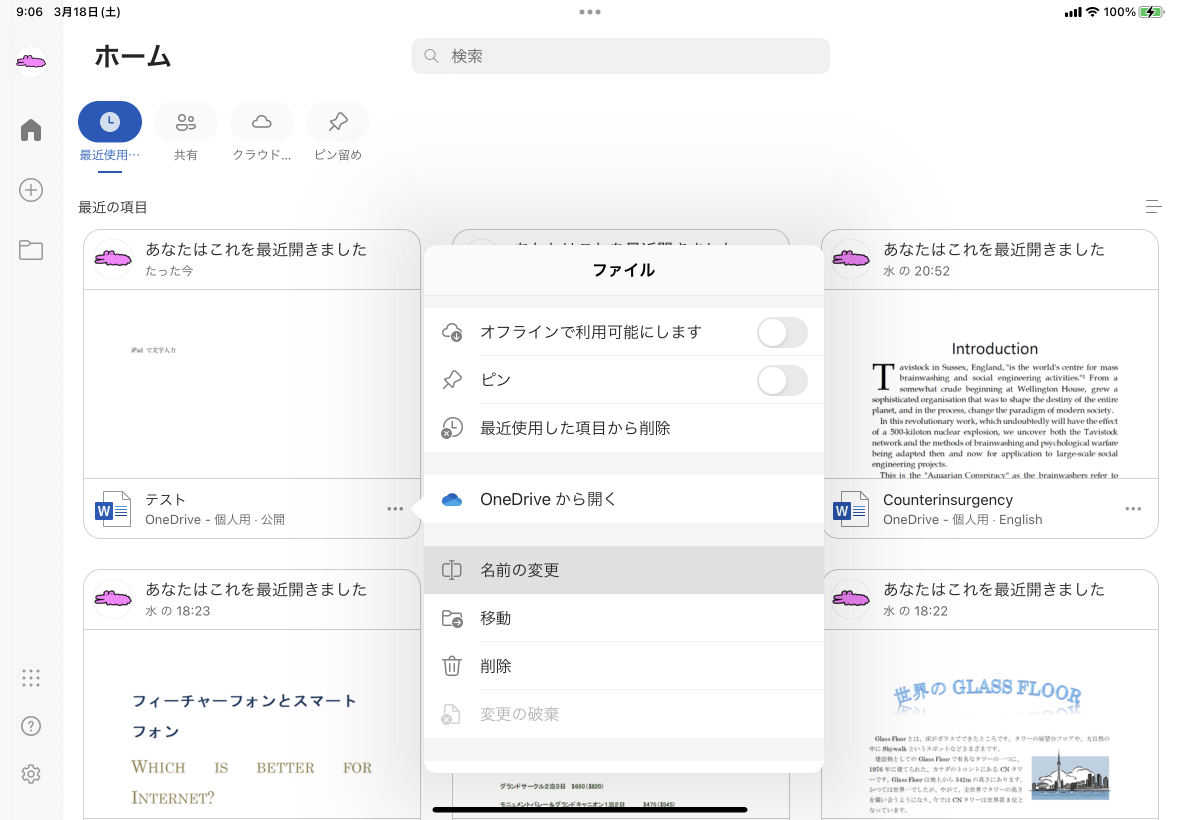
Task: Switch to 共有 tab
Action: [186, 132]
